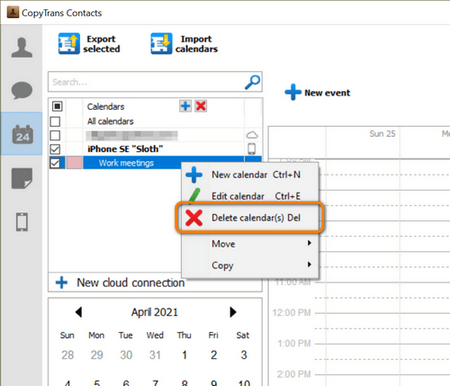Screen dimensions: 450x386
Task: Check the All calendars checkbox
Action: click(x=55, y=121)
